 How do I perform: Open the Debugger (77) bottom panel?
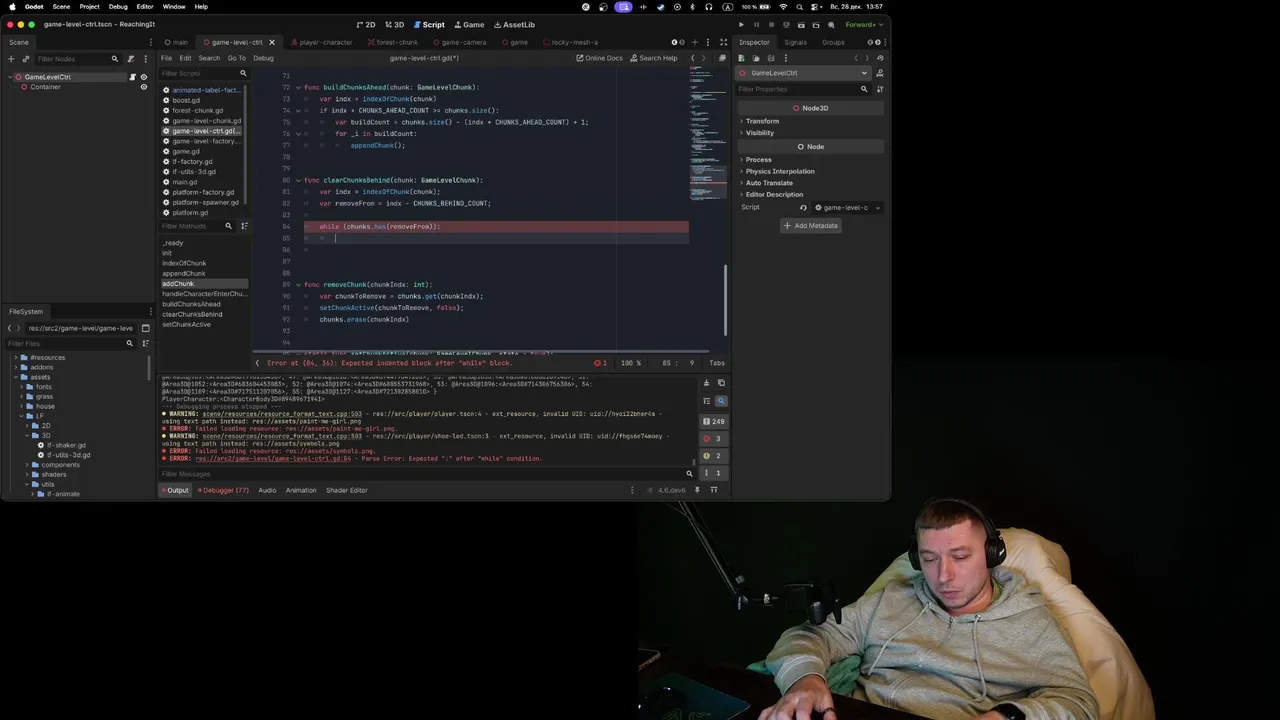(224, 490)
